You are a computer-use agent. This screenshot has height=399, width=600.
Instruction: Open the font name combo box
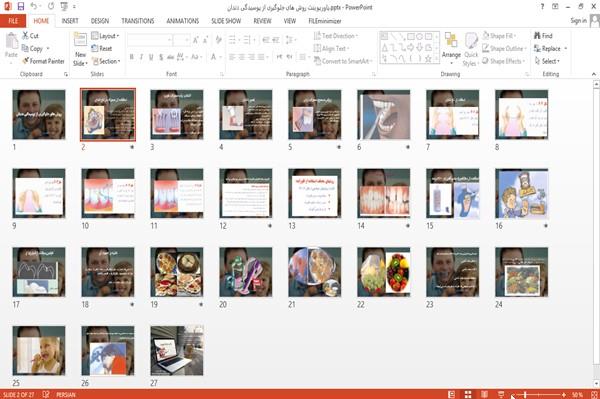150,40
